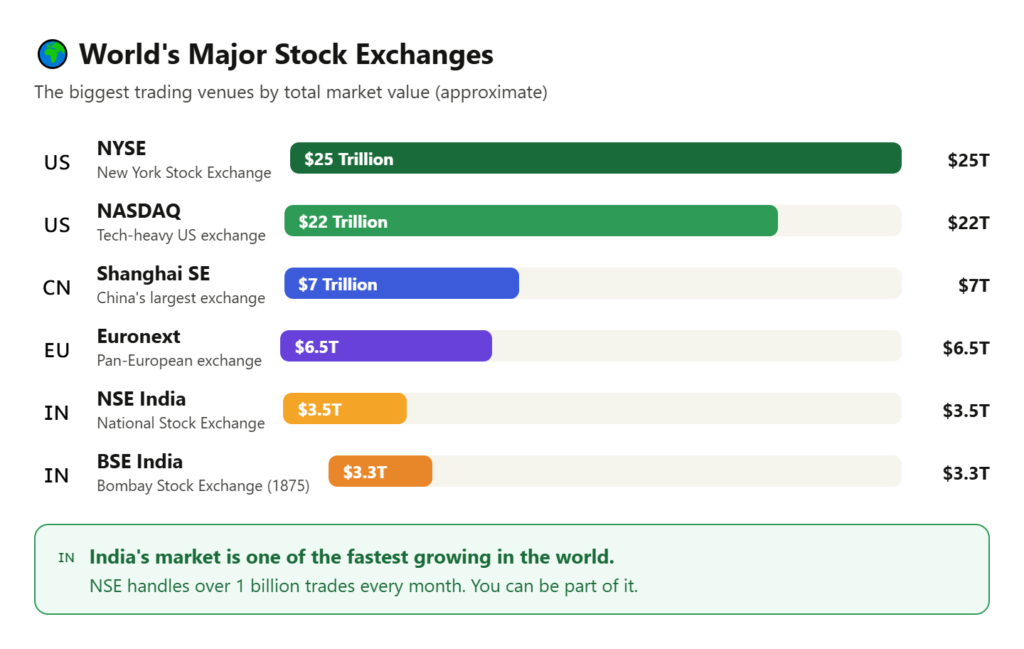Click the CN flag label beside Shanghai SE
This screenshot has height=649, width=1024.
[57, 288]
